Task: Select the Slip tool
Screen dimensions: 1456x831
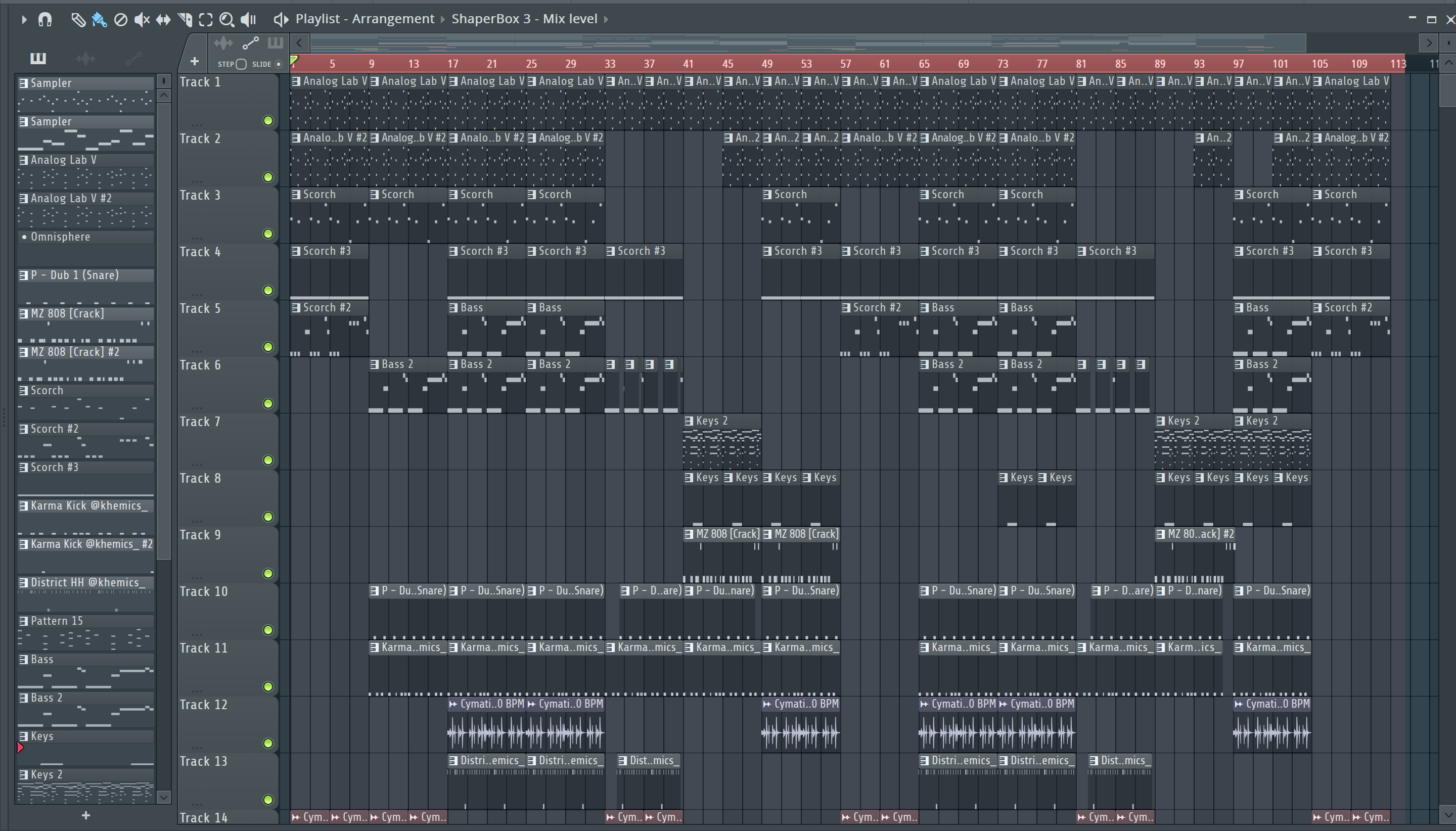Action: 163,19
